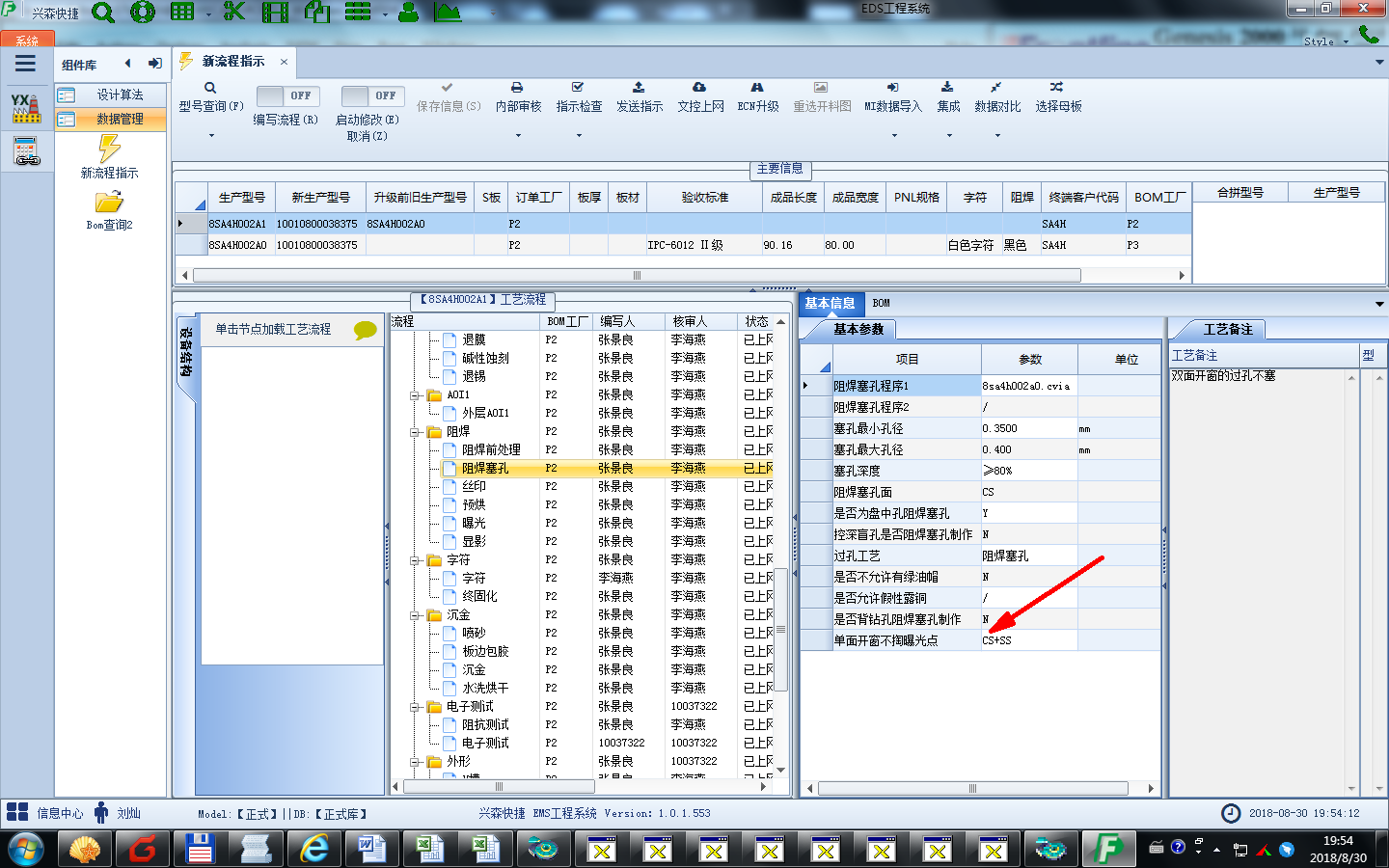Select 喷砂 tree node

tap(474, 633)
